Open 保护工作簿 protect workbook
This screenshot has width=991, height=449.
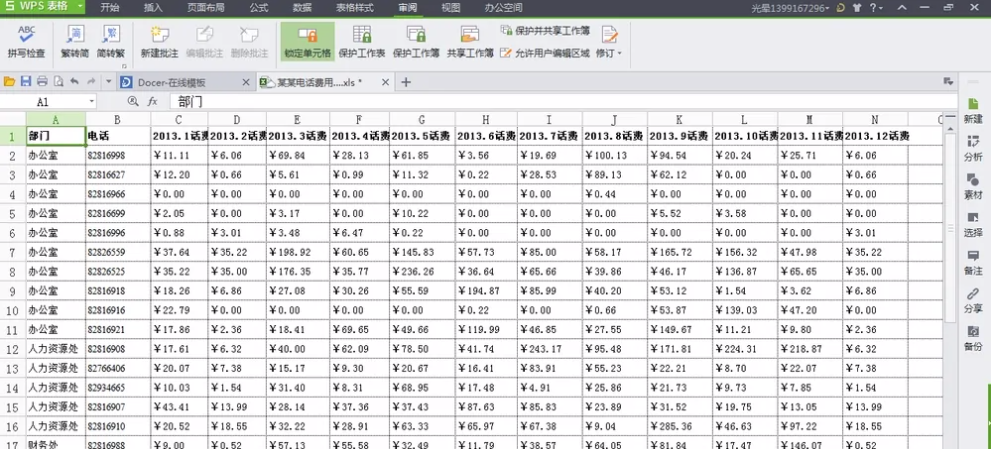(x=416, y=42)
